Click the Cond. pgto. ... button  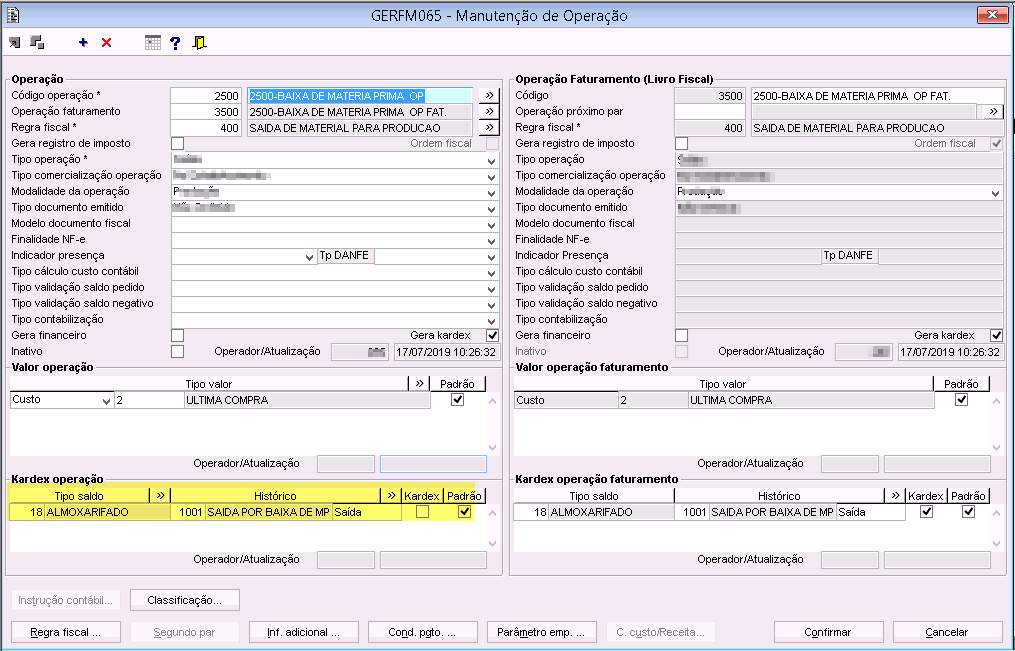click(423, 632)
